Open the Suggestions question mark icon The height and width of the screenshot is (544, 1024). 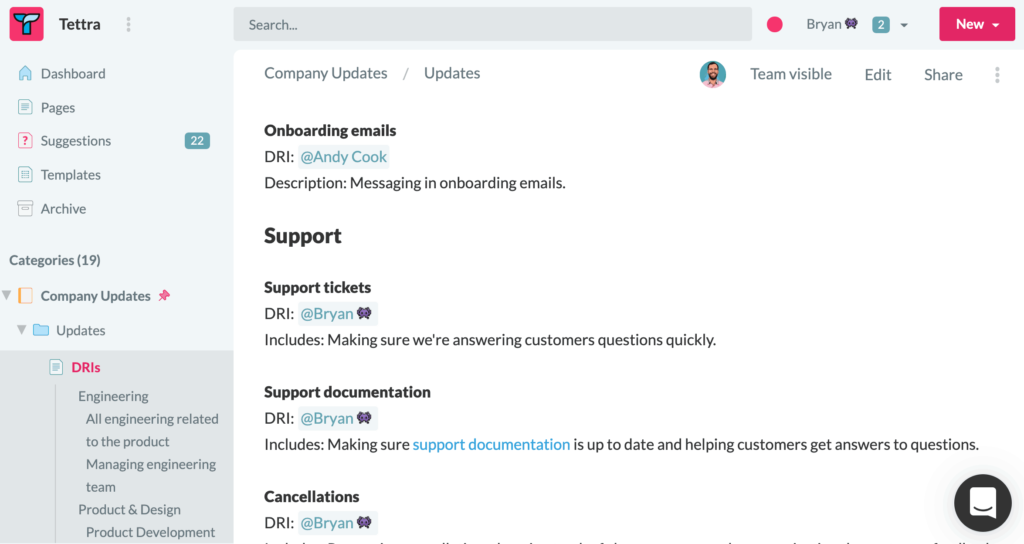point(25,140)
